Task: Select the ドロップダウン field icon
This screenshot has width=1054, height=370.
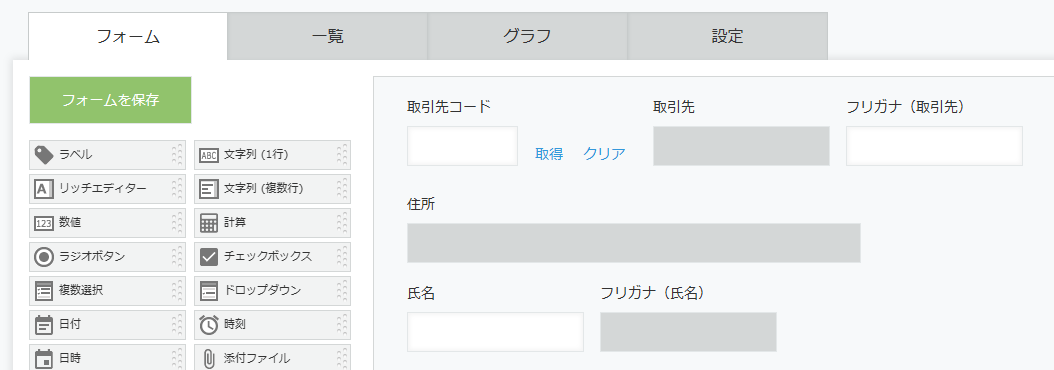Action: pyautogui.click(x=209, y=291)
